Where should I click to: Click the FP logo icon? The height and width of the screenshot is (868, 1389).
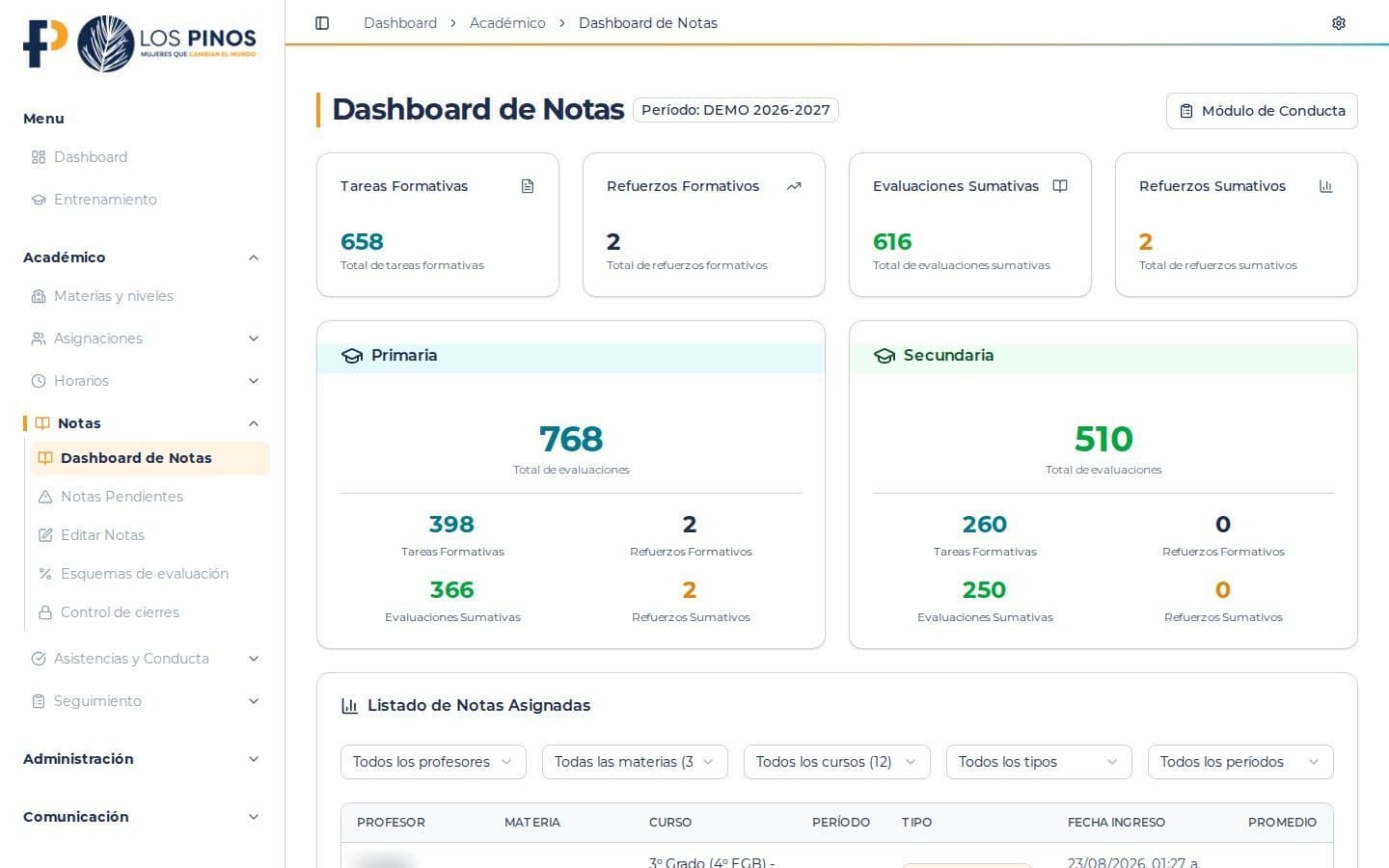point(45,43)
